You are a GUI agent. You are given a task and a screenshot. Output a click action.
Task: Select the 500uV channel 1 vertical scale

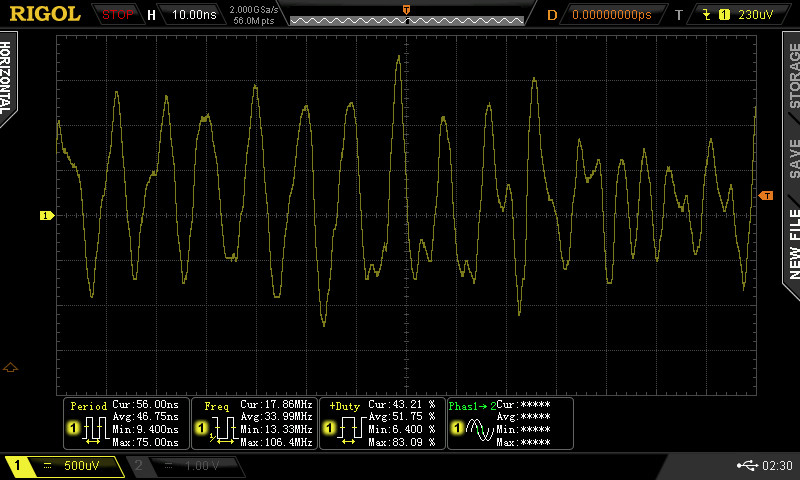[x=82, y=465]
